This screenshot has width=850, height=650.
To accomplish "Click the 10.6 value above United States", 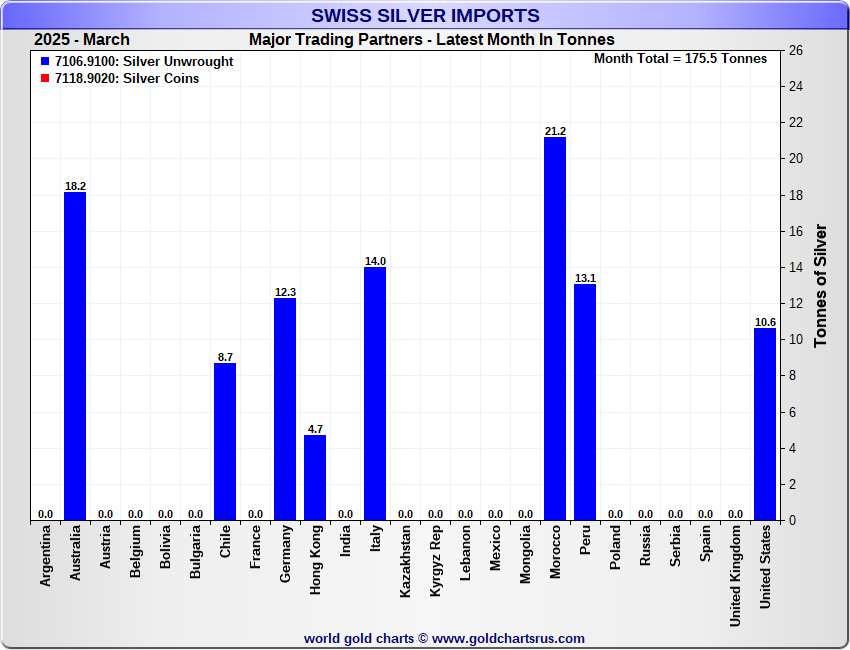I will [x=765, y=323].
